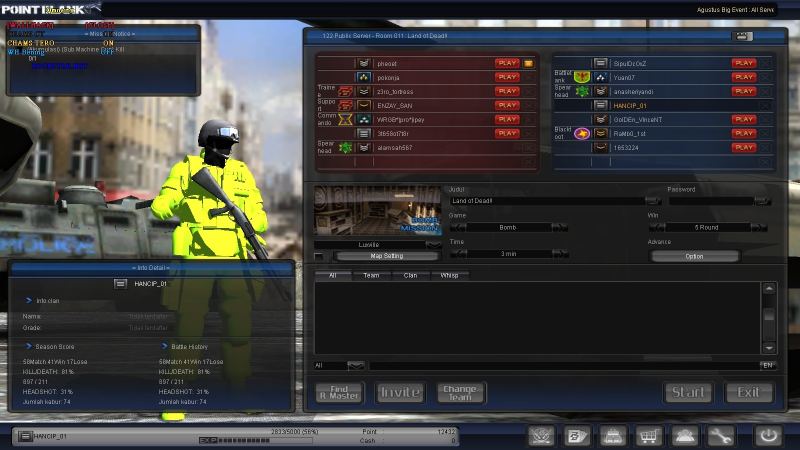Click pheost's rank insignia icon

[363, 63]
